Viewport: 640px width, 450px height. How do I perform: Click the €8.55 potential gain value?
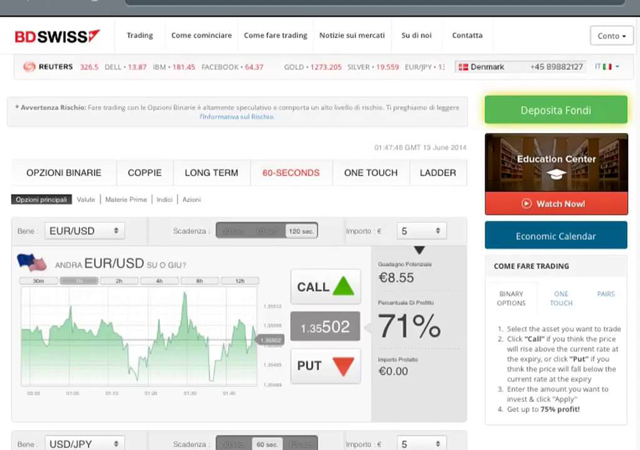[396, 278]
